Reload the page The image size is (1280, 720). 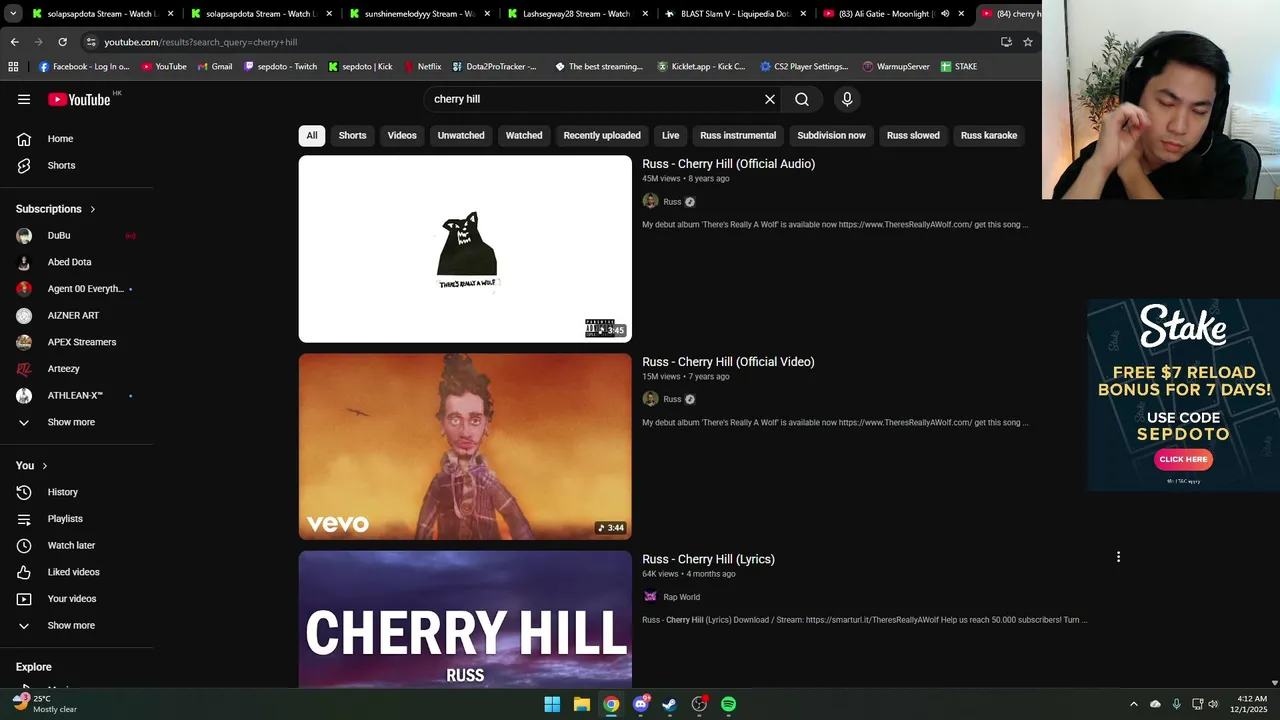pos(62,42)
